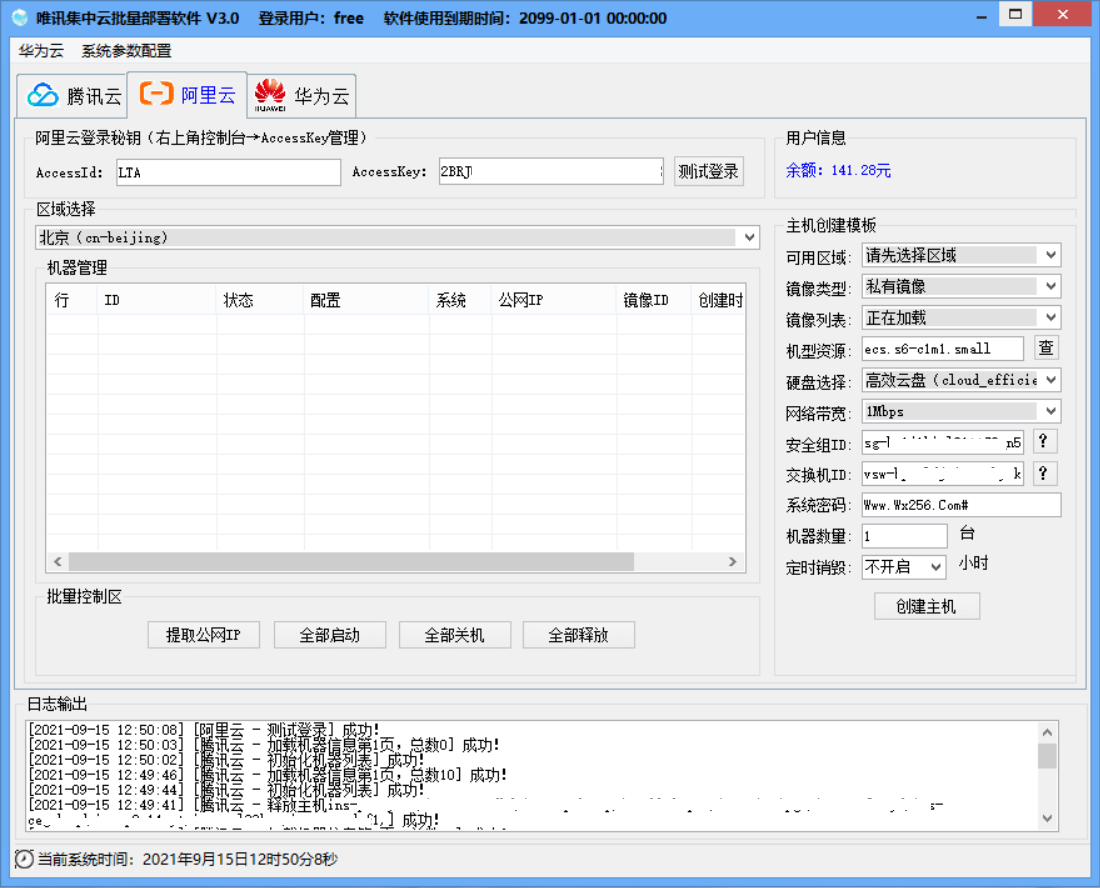Open the 镜像类型 dropdown

tap(961, 286)
